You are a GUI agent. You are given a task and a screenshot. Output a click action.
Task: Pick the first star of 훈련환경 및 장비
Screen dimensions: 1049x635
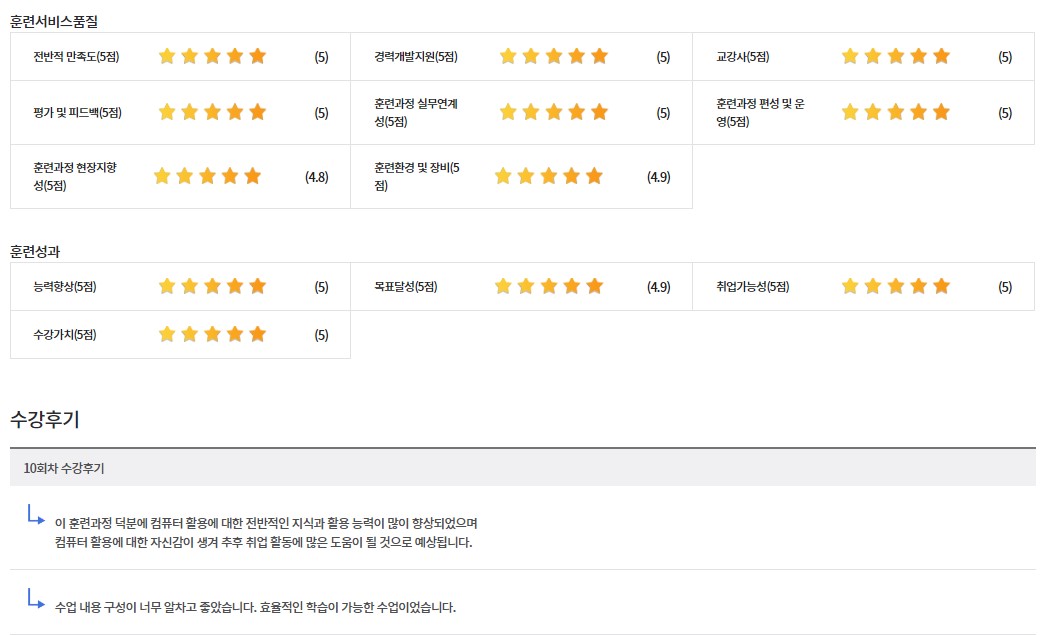(x=503, y=176)
